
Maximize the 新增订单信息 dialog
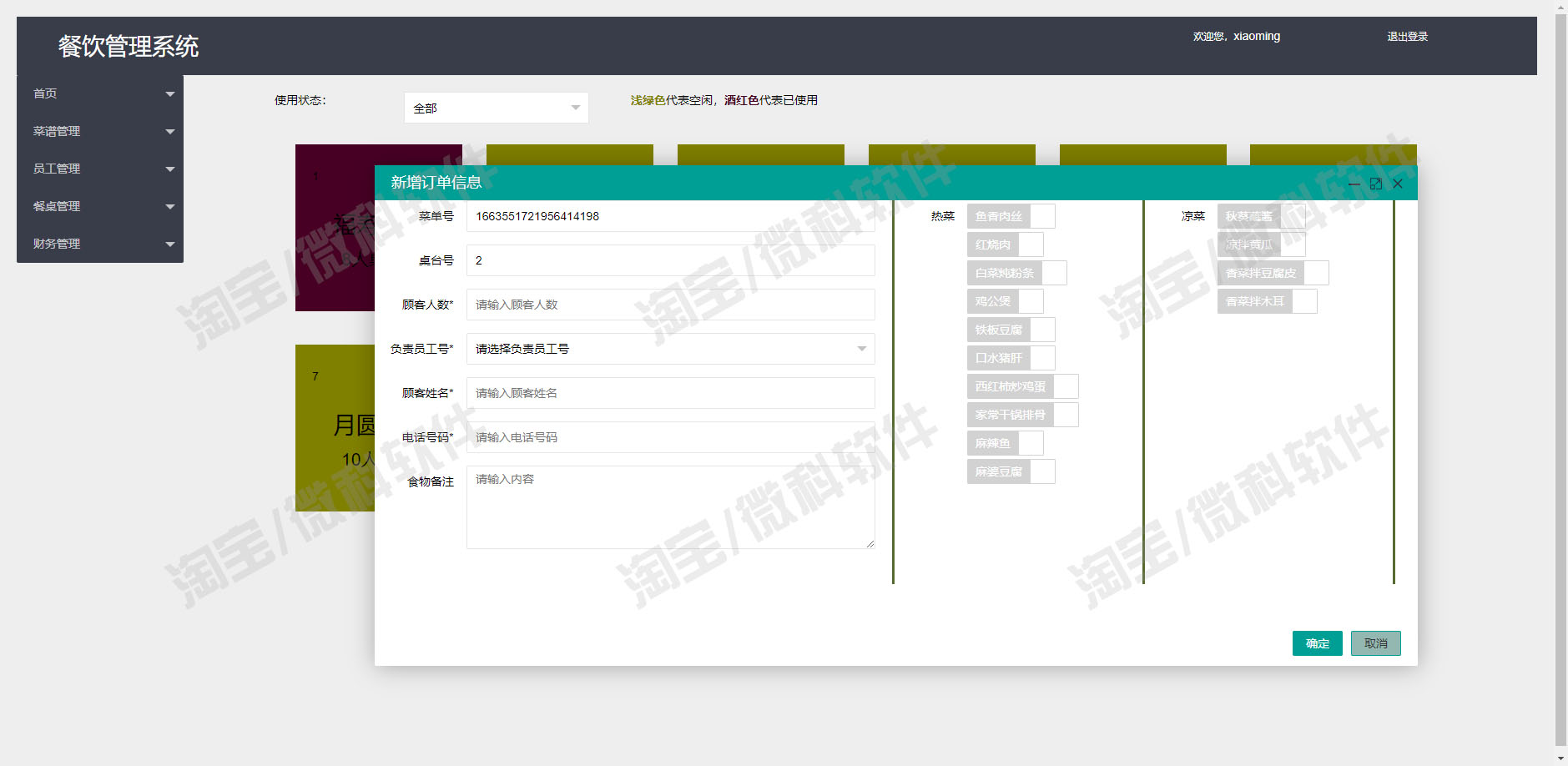click(x=1376, y=184)
